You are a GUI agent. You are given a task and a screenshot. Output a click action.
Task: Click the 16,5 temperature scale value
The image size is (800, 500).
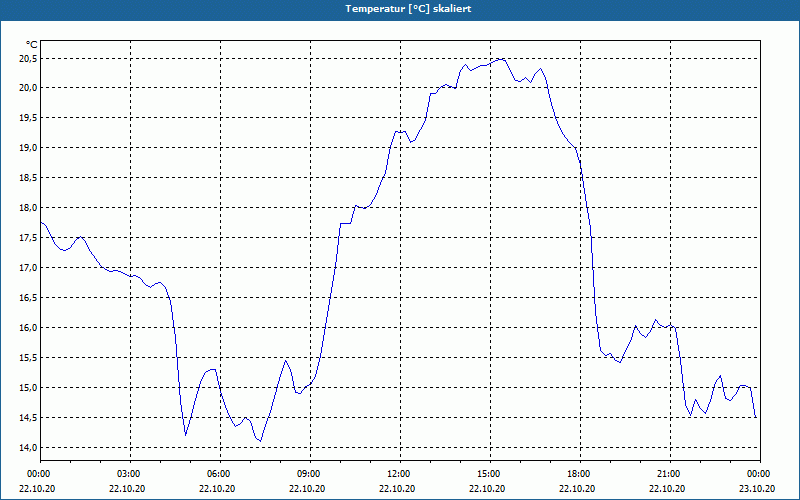pyautogui.click(x=28, y=298)
